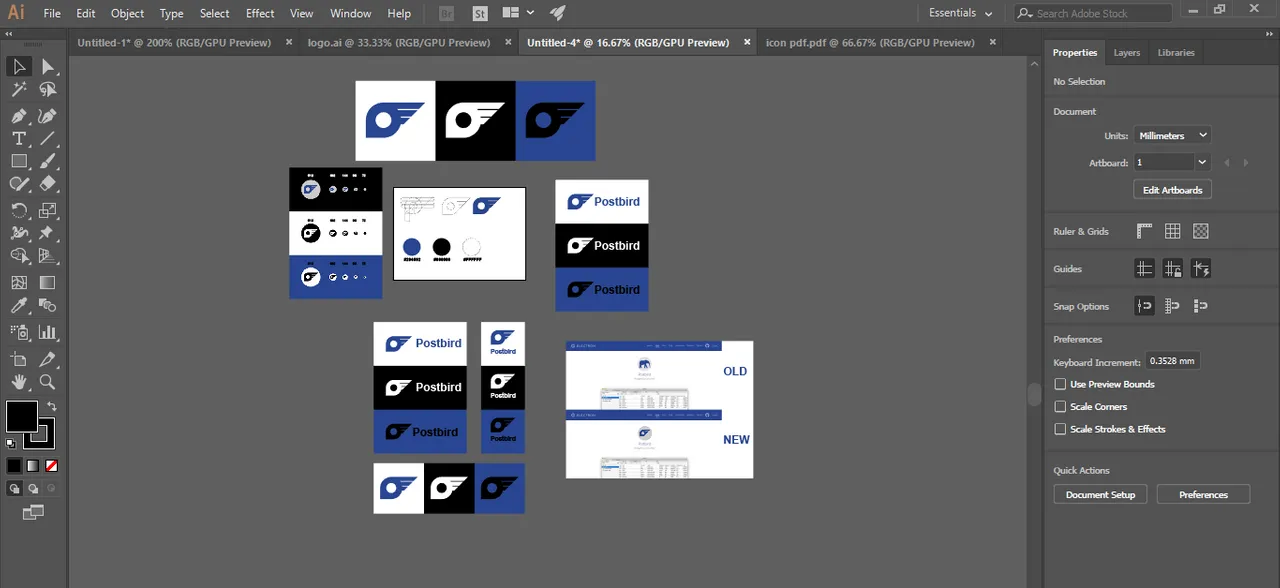Select the Eraser tool
The width and height of the screenshot is (1280, 588).
pos(47,184)
